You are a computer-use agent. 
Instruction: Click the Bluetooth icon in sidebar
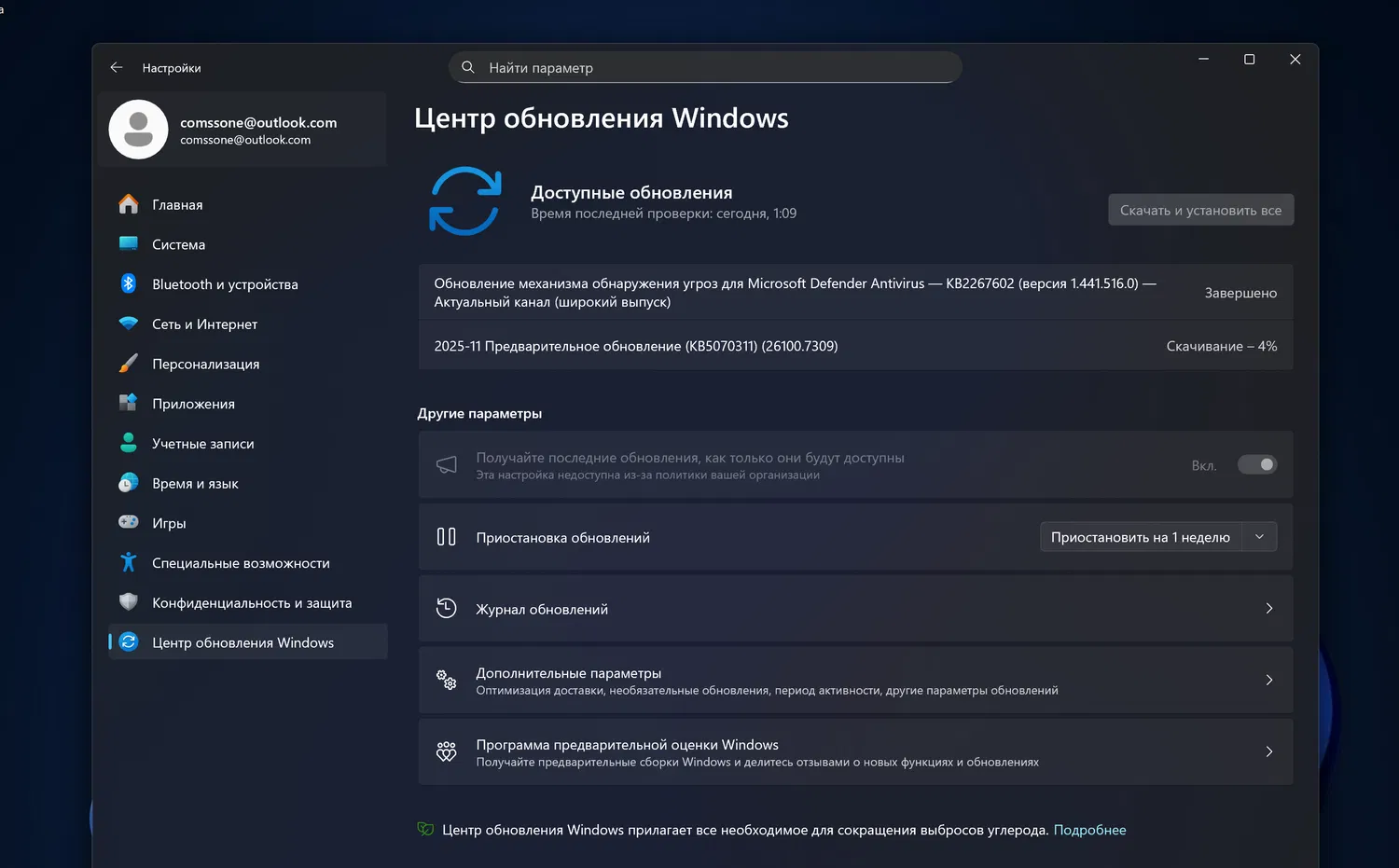pos(129,283)
